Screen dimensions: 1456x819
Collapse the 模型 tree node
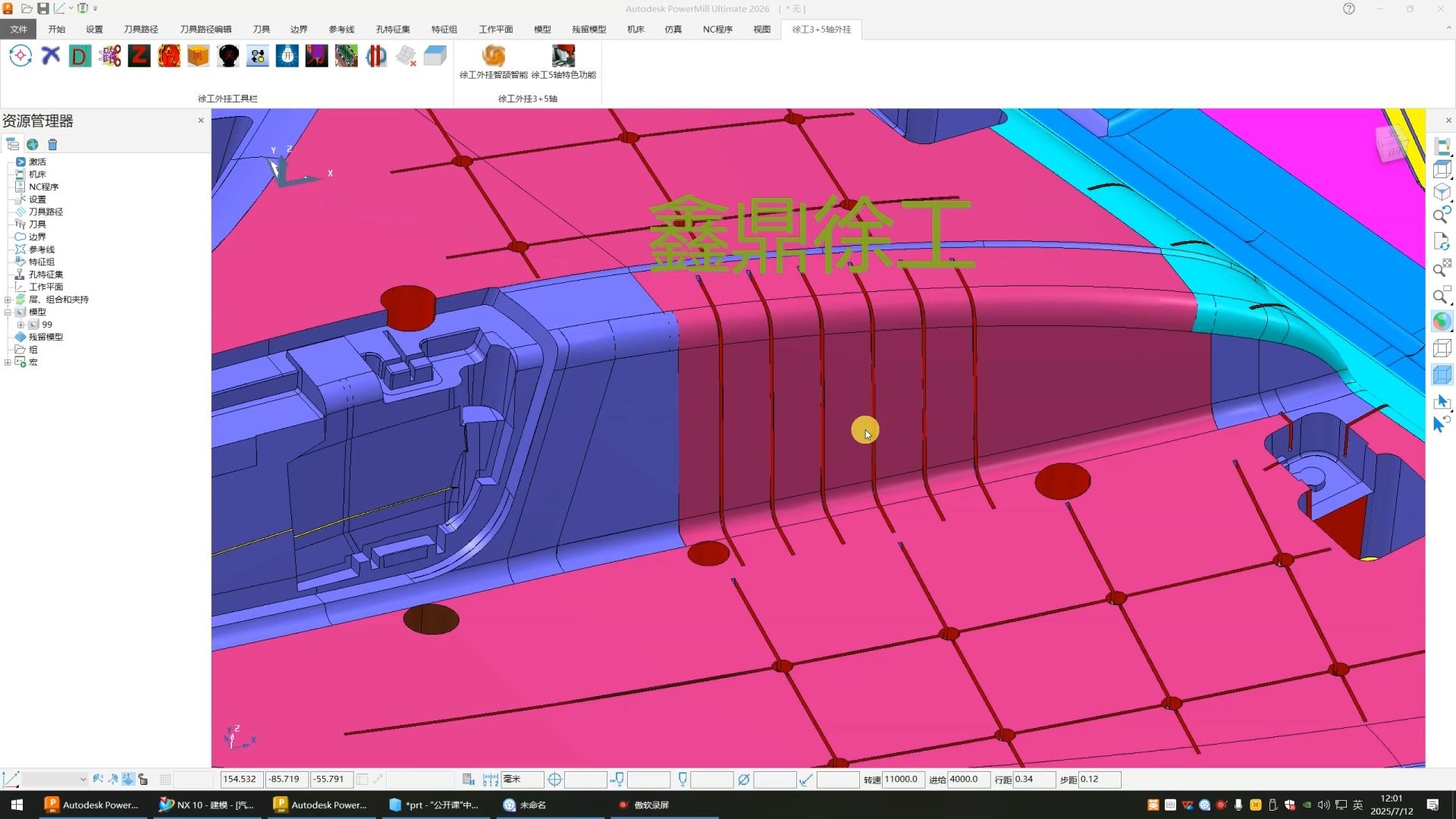(x=8, y=312)
